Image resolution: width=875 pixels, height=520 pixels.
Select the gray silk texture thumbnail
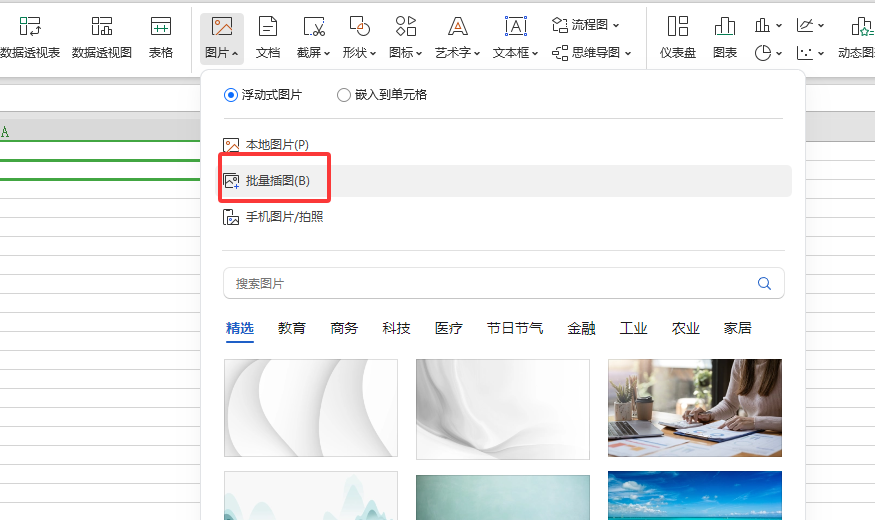point(503,409)
